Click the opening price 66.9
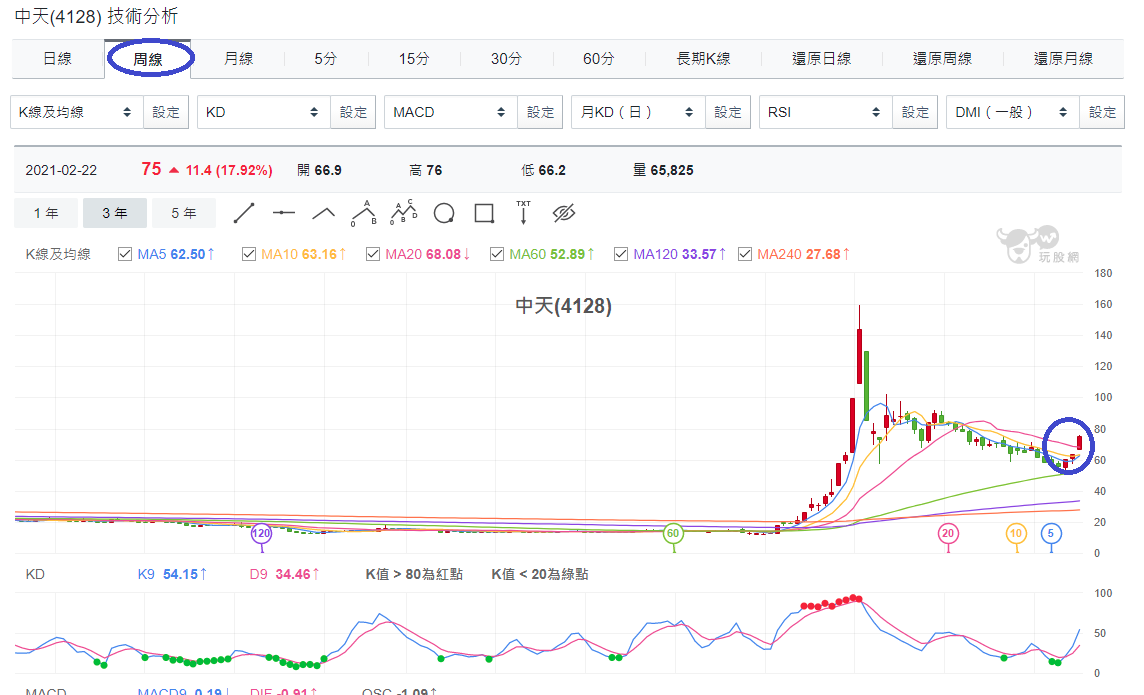The width and height of the screenshot is (1144, 695). pos(328,171)
